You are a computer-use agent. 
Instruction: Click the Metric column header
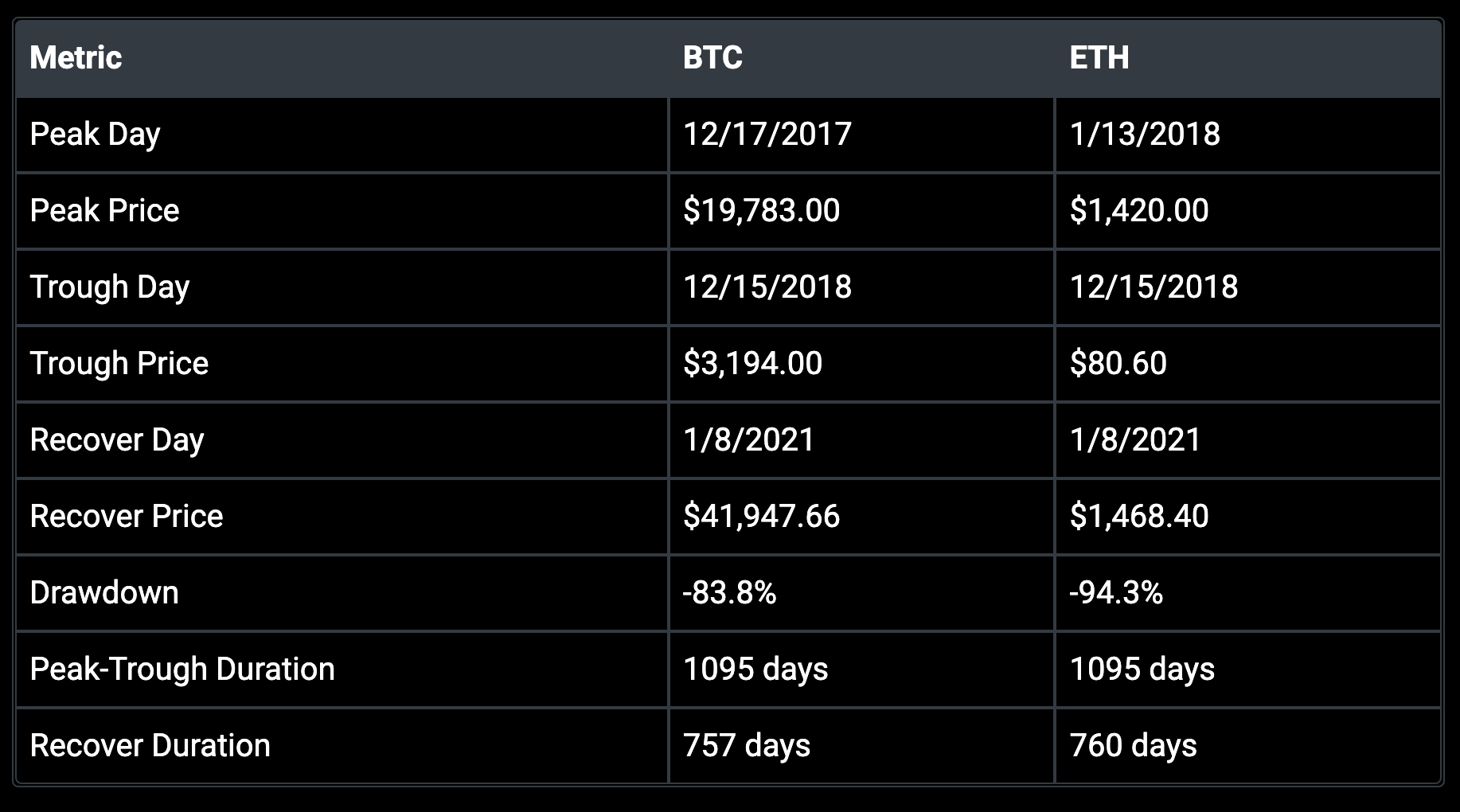[76, 57]
